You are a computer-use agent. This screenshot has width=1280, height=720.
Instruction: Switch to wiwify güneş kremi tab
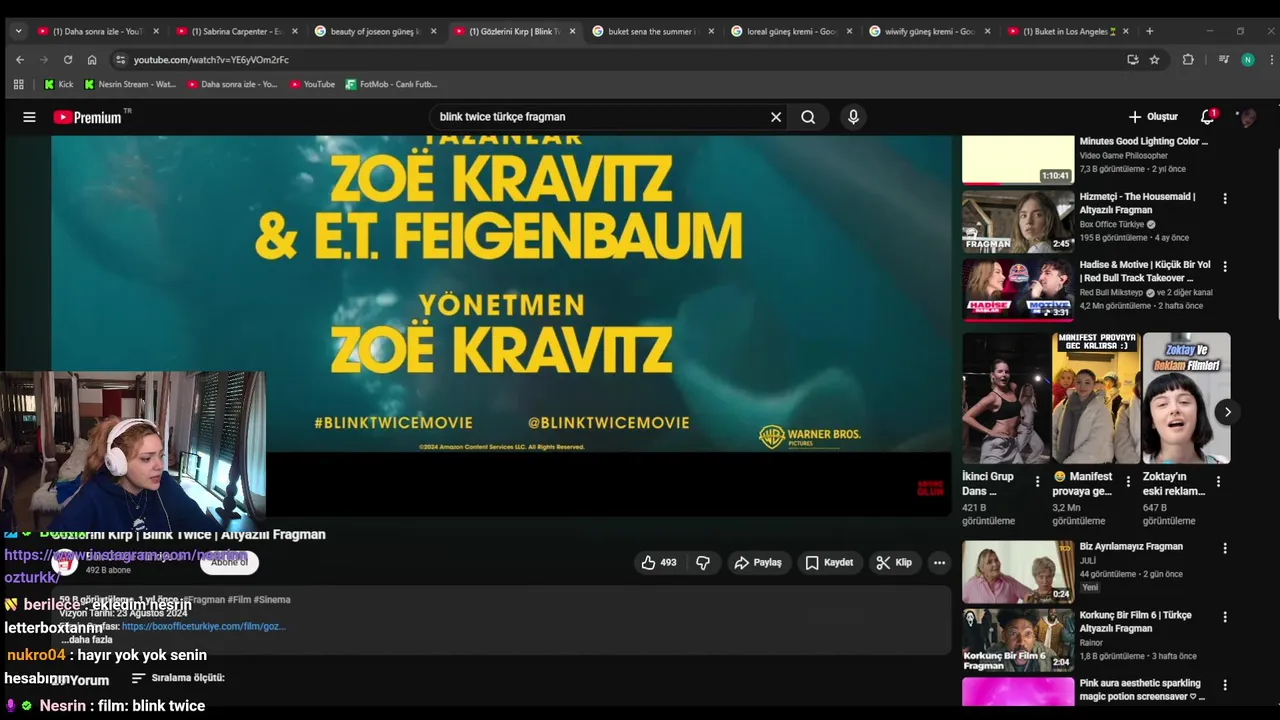click(x=927, y=31)
